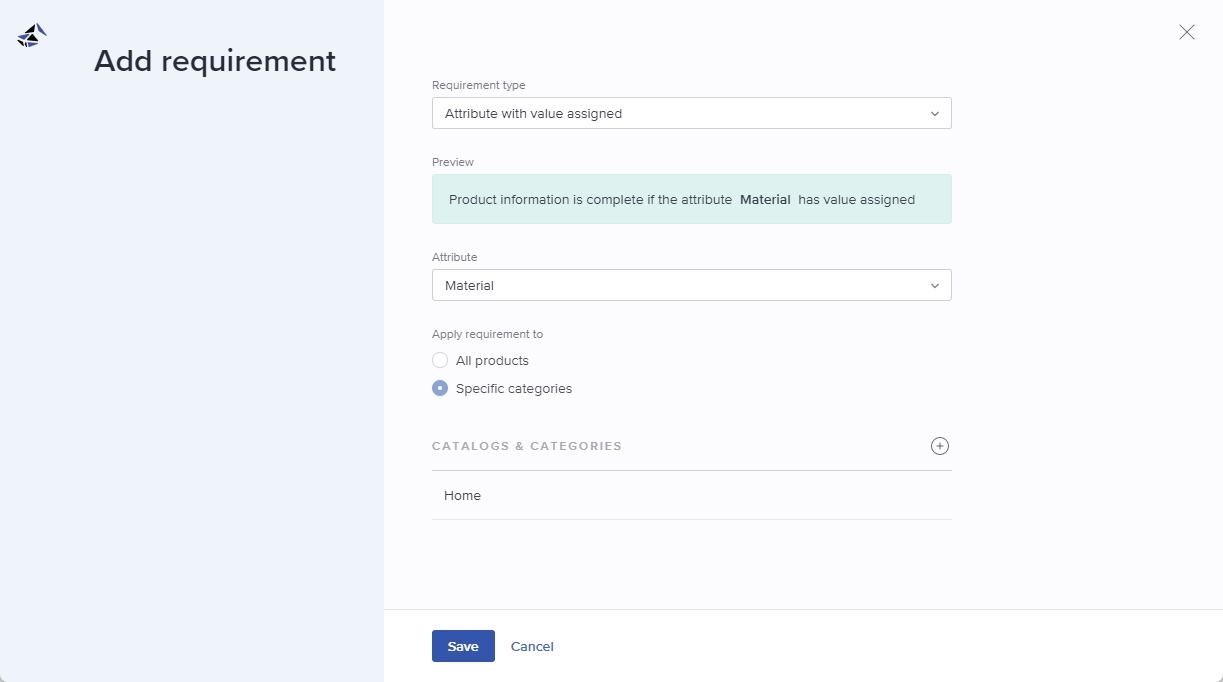This screenshot has width=1223, height=682.
Task: Select the All products radio button
Action: [440, 360]
